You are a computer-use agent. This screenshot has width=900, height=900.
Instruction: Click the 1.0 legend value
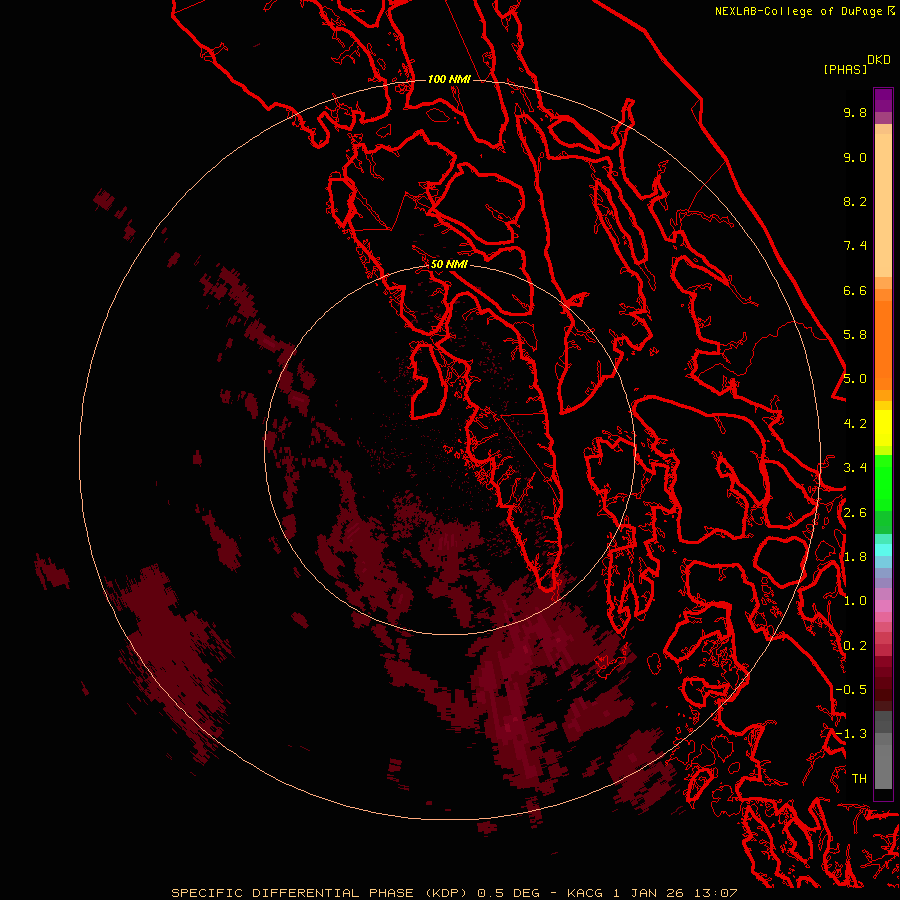855,601
